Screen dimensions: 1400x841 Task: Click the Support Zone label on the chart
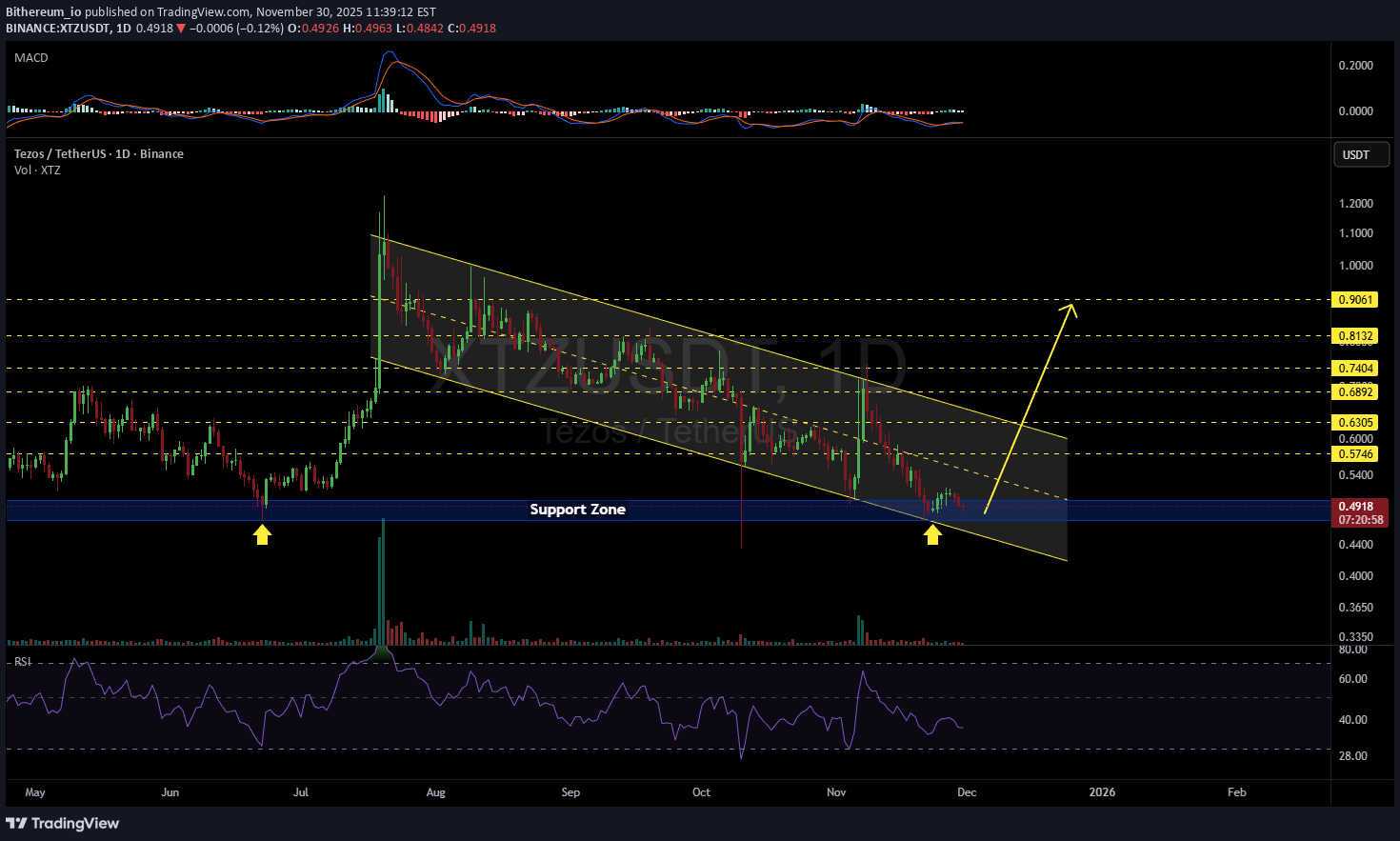point(577,510)
